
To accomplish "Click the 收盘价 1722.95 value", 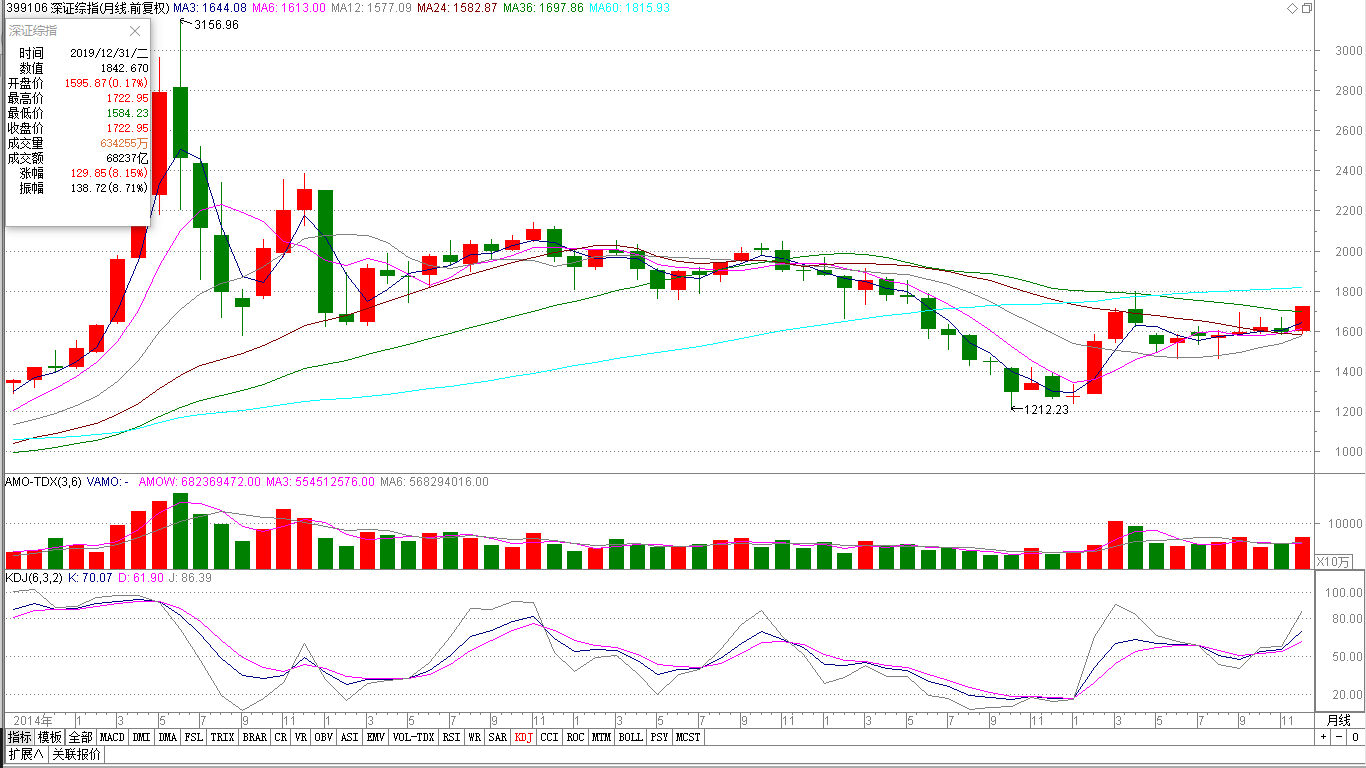I will [x=128, y=128].
